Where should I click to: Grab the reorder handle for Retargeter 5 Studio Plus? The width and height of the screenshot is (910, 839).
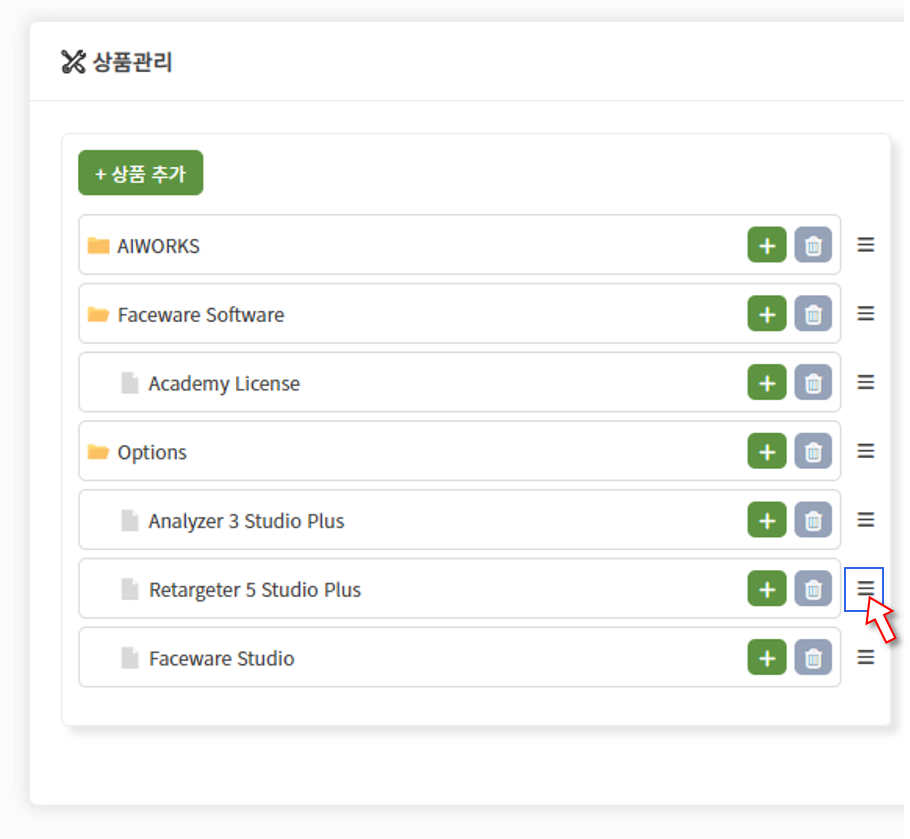865,588
